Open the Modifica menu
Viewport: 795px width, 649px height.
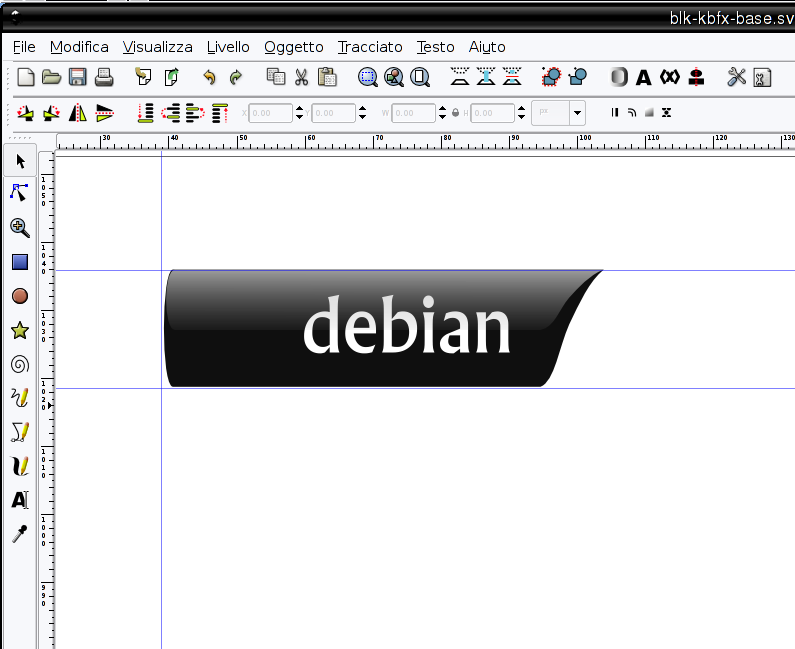tap(79, 47)
